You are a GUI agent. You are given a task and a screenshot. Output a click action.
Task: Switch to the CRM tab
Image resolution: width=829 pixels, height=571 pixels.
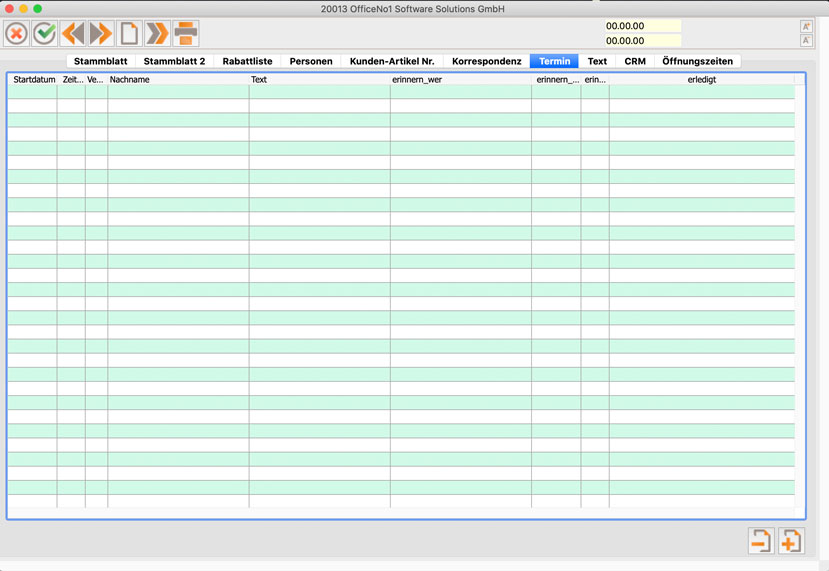pos(635,61)
